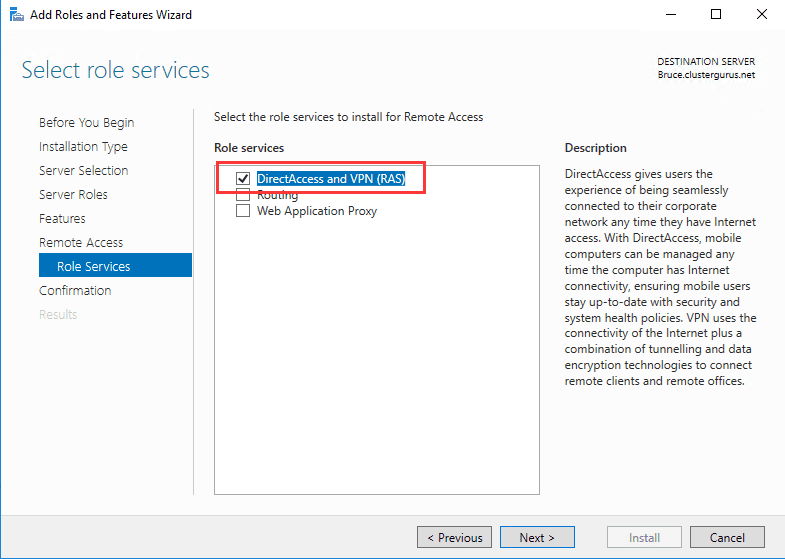This screenshot has width=785, height=559.
Task: Open the Installation Type page
Action: coord(83,147)
